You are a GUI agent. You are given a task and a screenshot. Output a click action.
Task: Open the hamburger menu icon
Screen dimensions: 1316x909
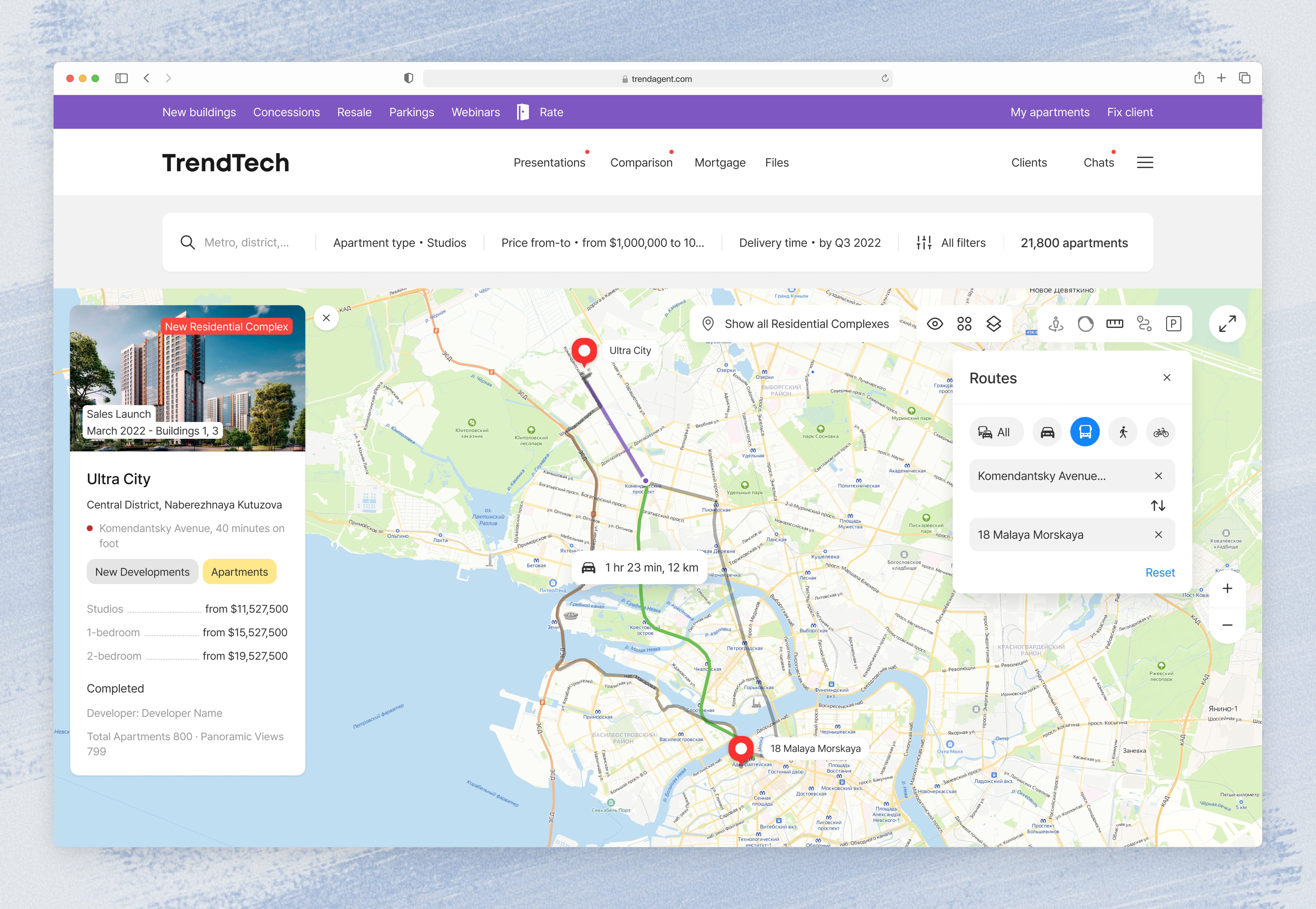(x=1144, y=162)
